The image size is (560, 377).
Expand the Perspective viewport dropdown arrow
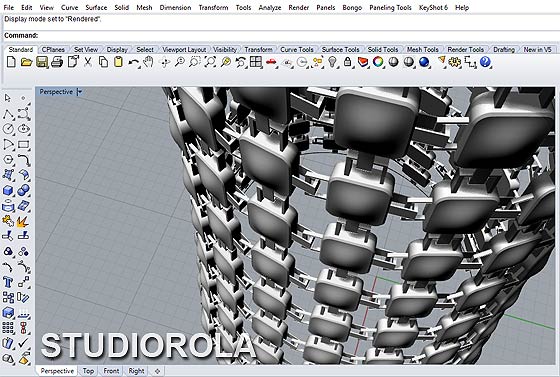80,92
